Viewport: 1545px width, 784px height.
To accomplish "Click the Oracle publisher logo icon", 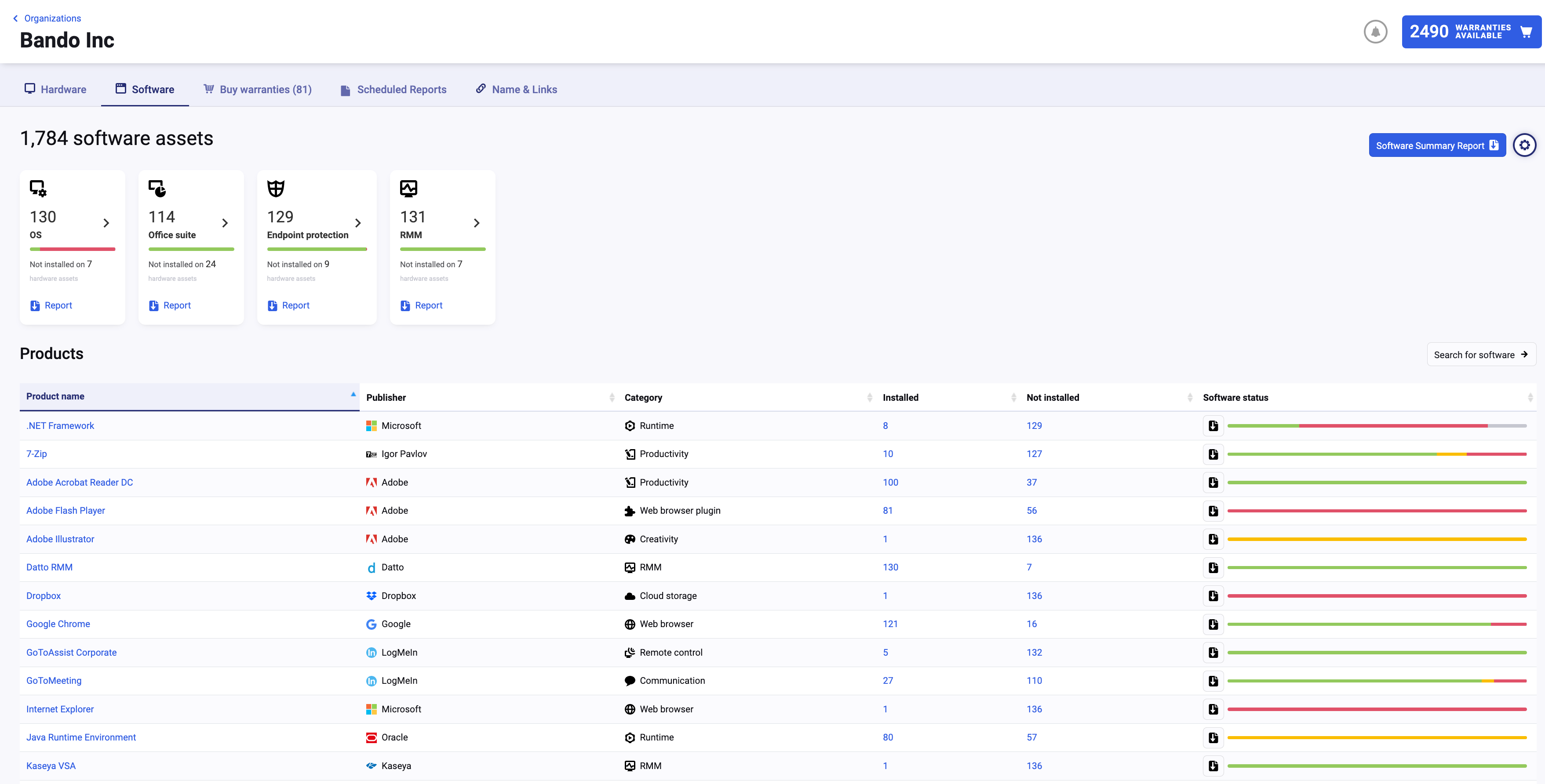I will tap(371, 737).
